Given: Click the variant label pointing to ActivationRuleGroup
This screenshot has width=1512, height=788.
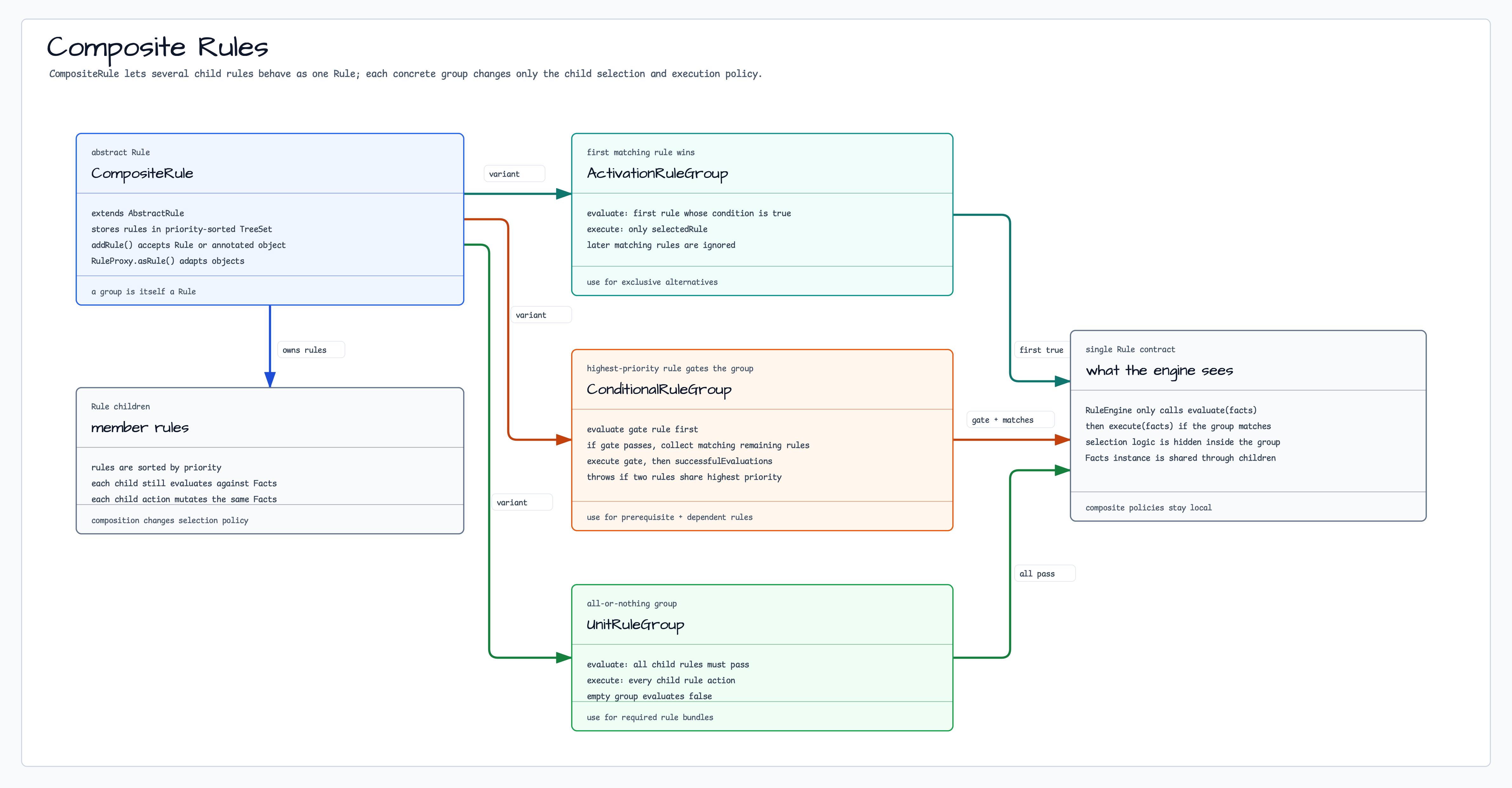Looking at the screenshot, I should [x=515, y=174].
